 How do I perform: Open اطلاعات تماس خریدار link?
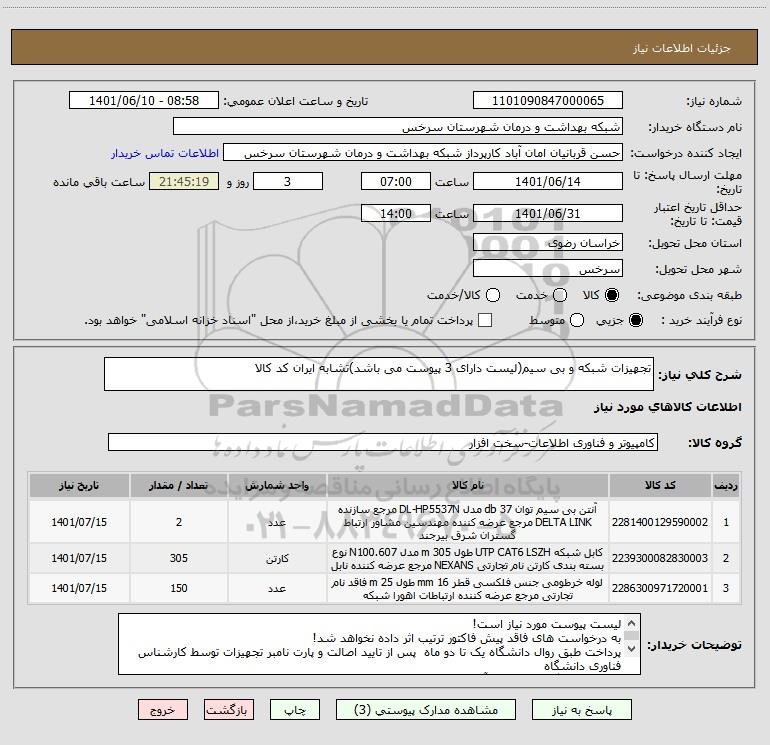165,153
